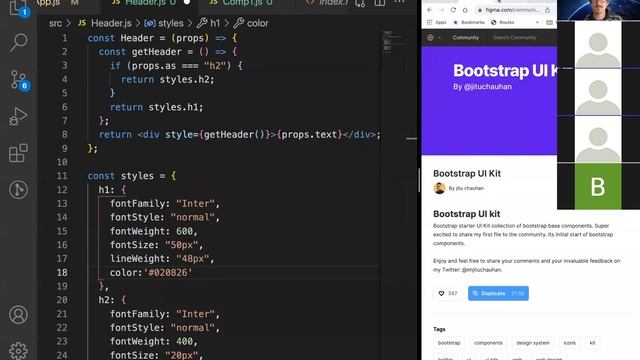Select the 'bootstrap' tag
Screen dimensions: 640x360
coord(449,343)
